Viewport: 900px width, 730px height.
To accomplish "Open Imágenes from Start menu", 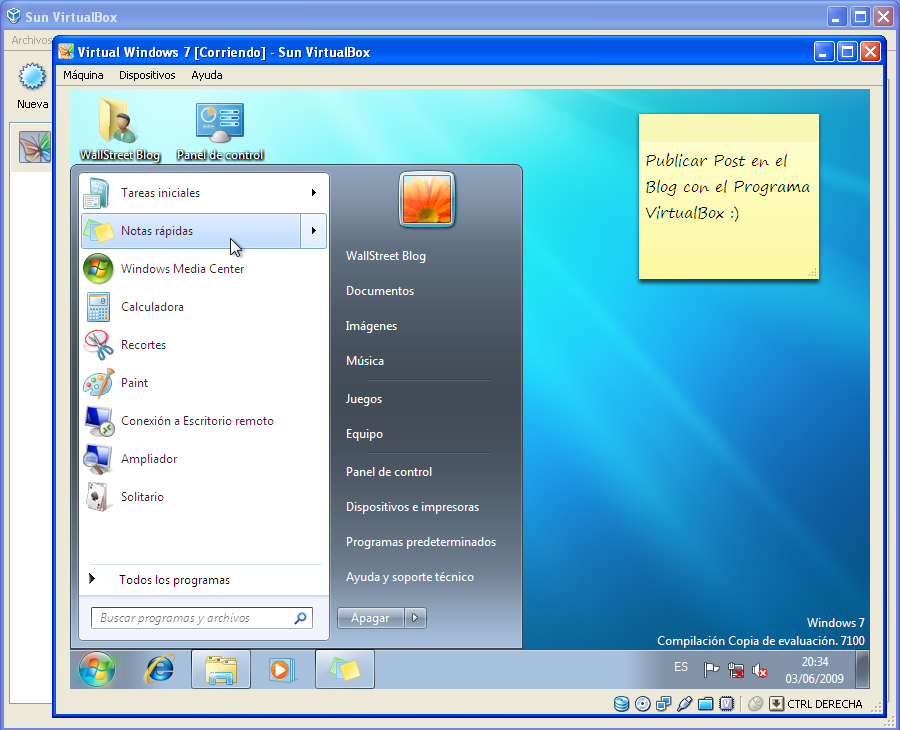I will pyautogui.click(x=371, y=326).
